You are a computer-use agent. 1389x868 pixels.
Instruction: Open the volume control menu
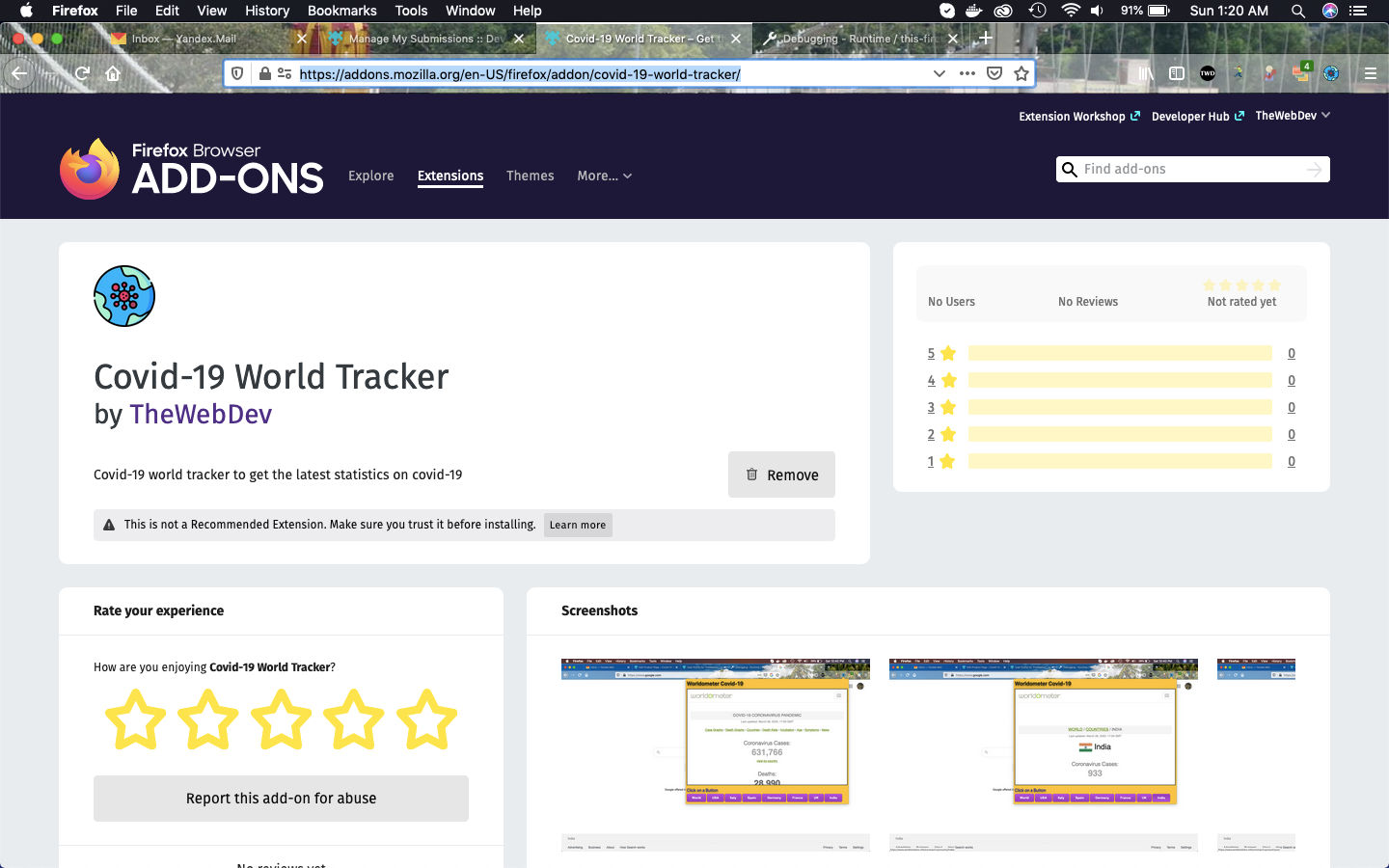coord(1098,11)
